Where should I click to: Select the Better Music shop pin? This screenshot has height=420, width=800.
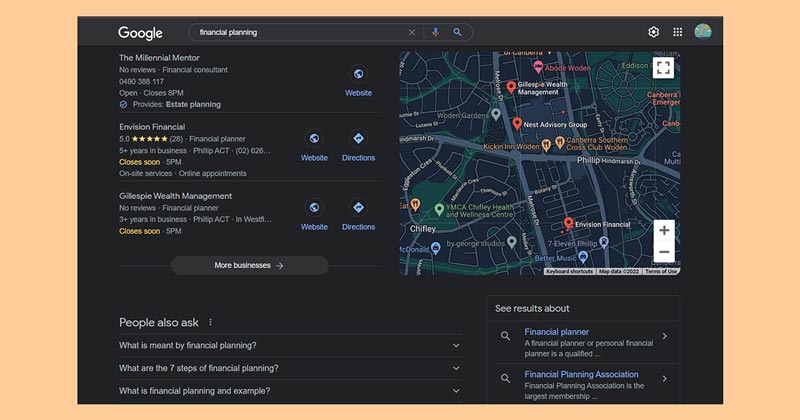click(x=583, y=257)
